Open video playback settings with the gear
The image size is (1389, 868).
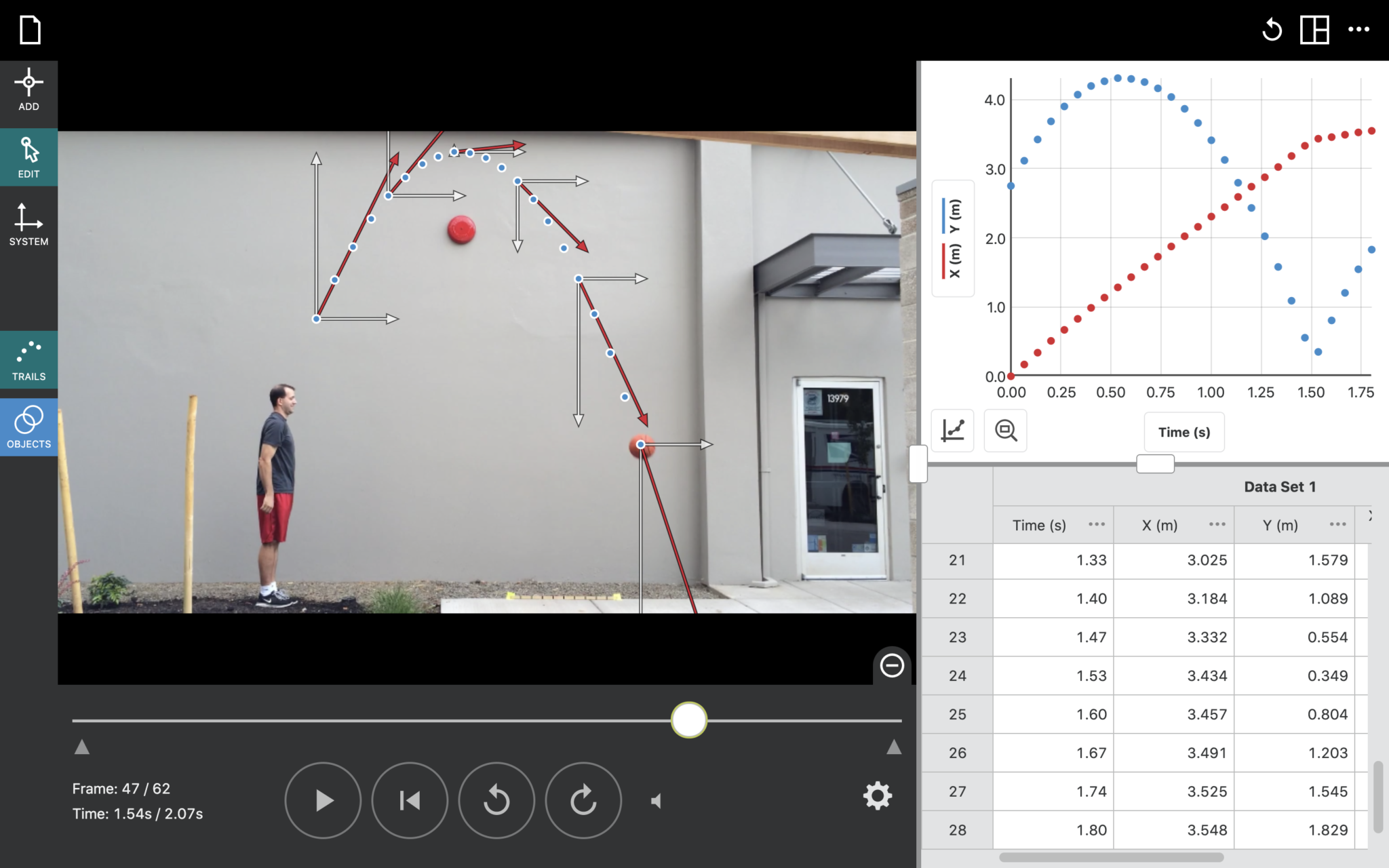878,797
